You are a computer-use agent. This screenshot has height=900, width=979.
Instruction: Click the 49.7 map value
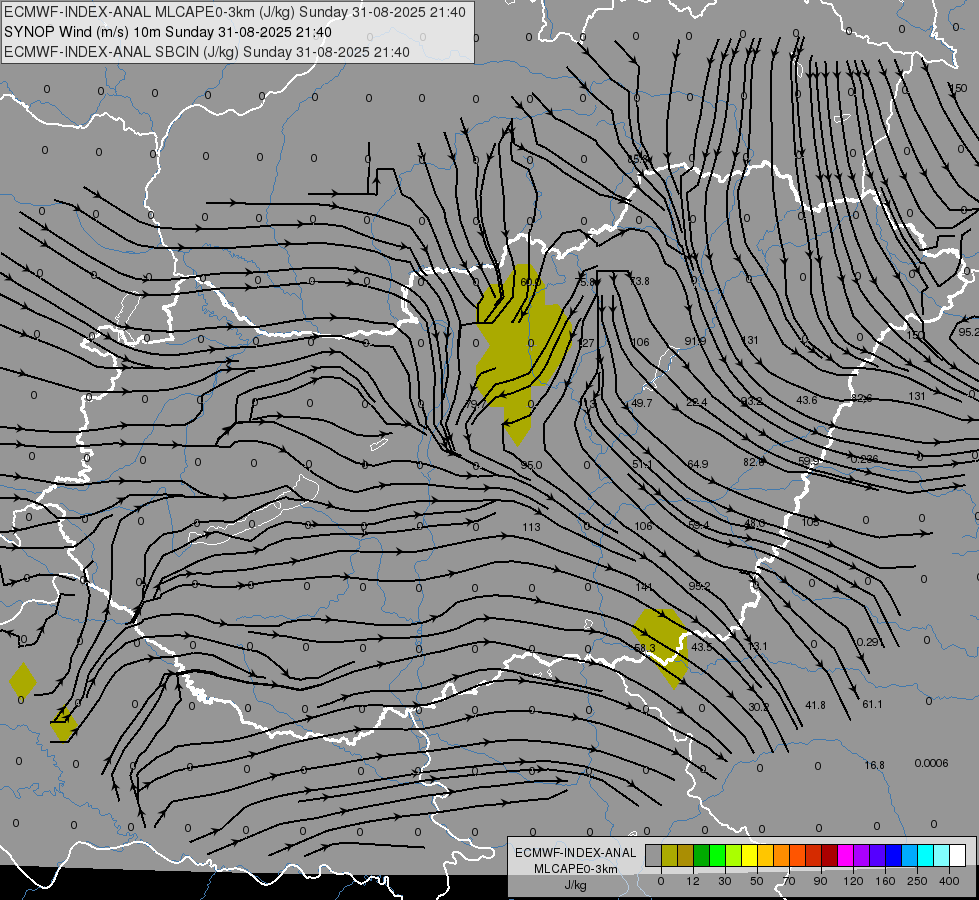[x=641, y=403]
